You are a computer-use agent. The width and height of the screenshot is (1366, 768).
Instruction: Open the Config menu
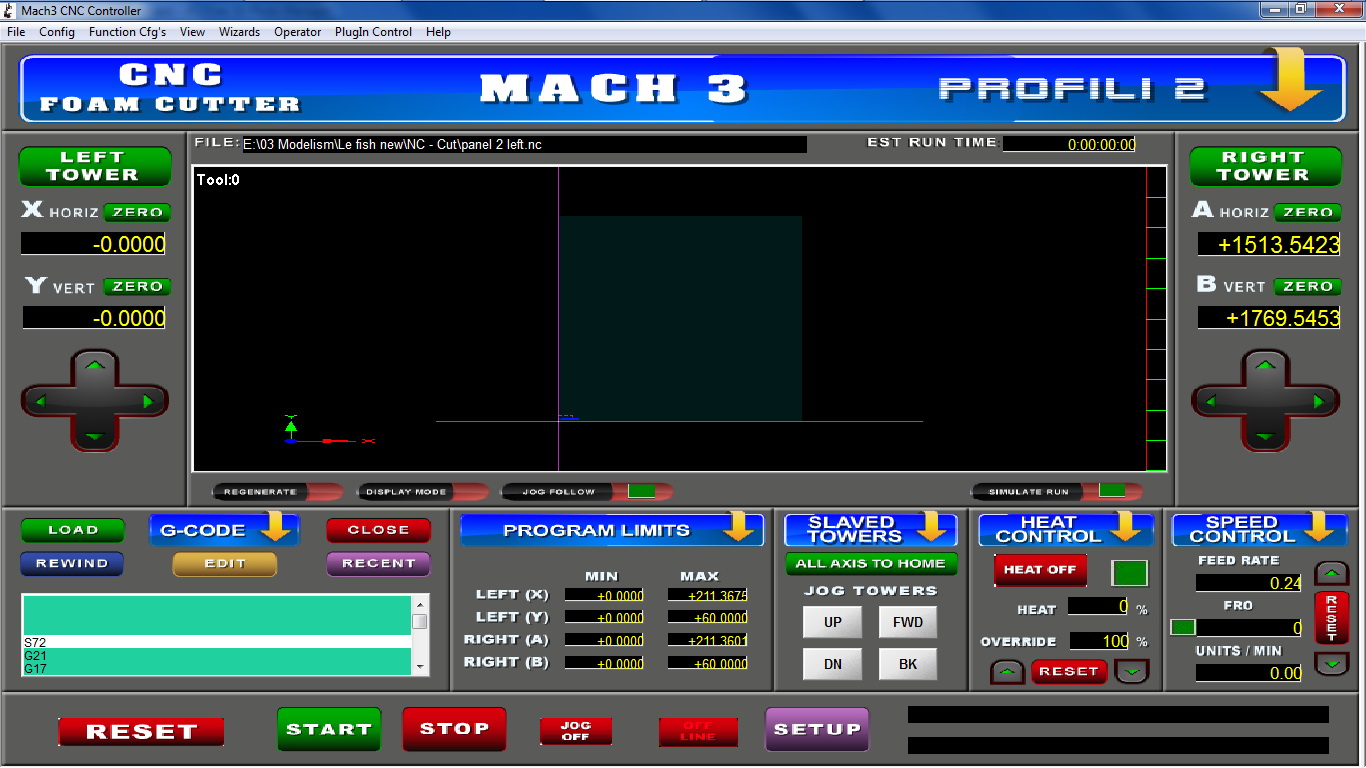[57, 32]
